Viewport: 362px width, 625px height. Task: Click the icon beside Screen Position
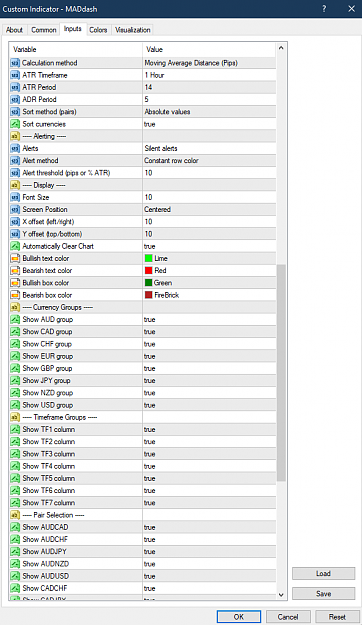[x=15, y=210]
